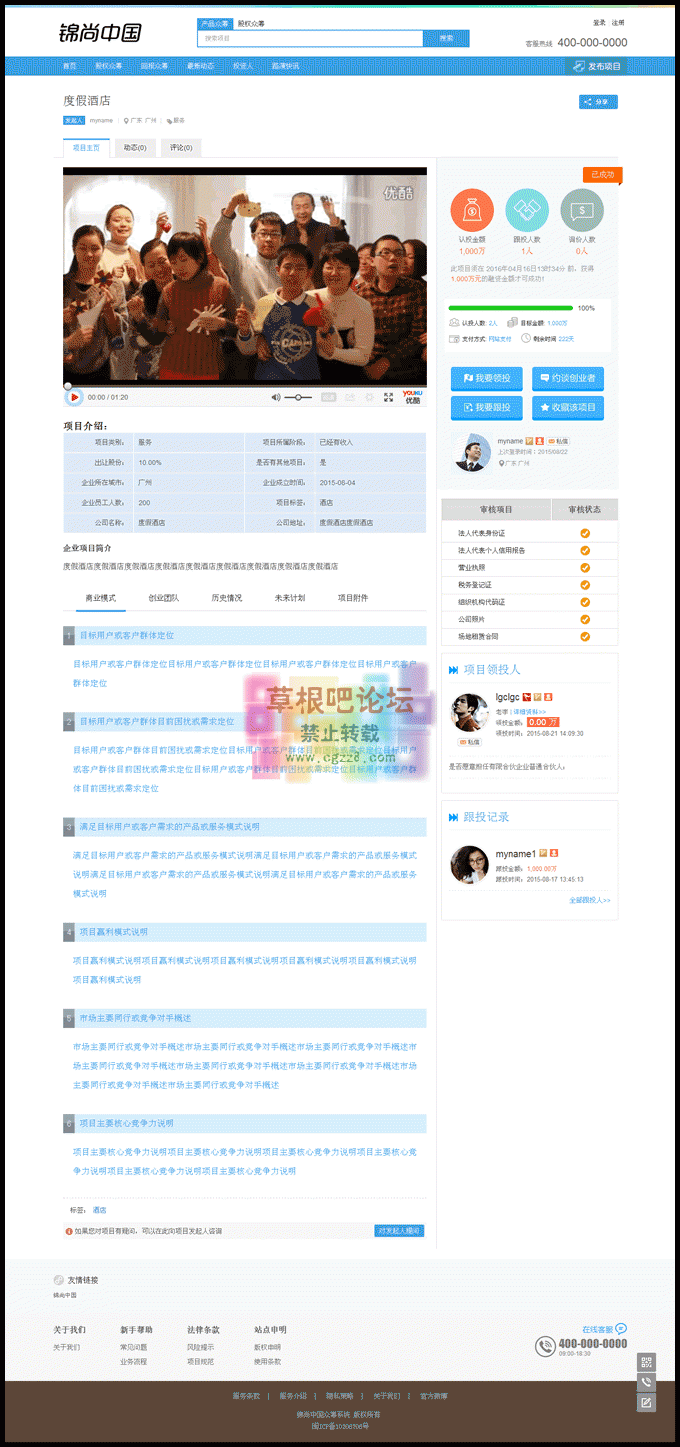This screenshot has height=1447, width=680.
Task: Open the 风险提示 footer link
Action: [200, 1347]
